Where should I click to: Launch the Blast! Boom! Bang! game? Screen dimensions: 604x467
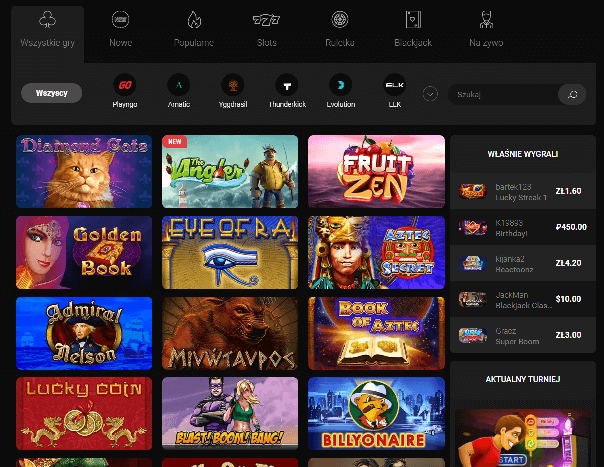230,413
